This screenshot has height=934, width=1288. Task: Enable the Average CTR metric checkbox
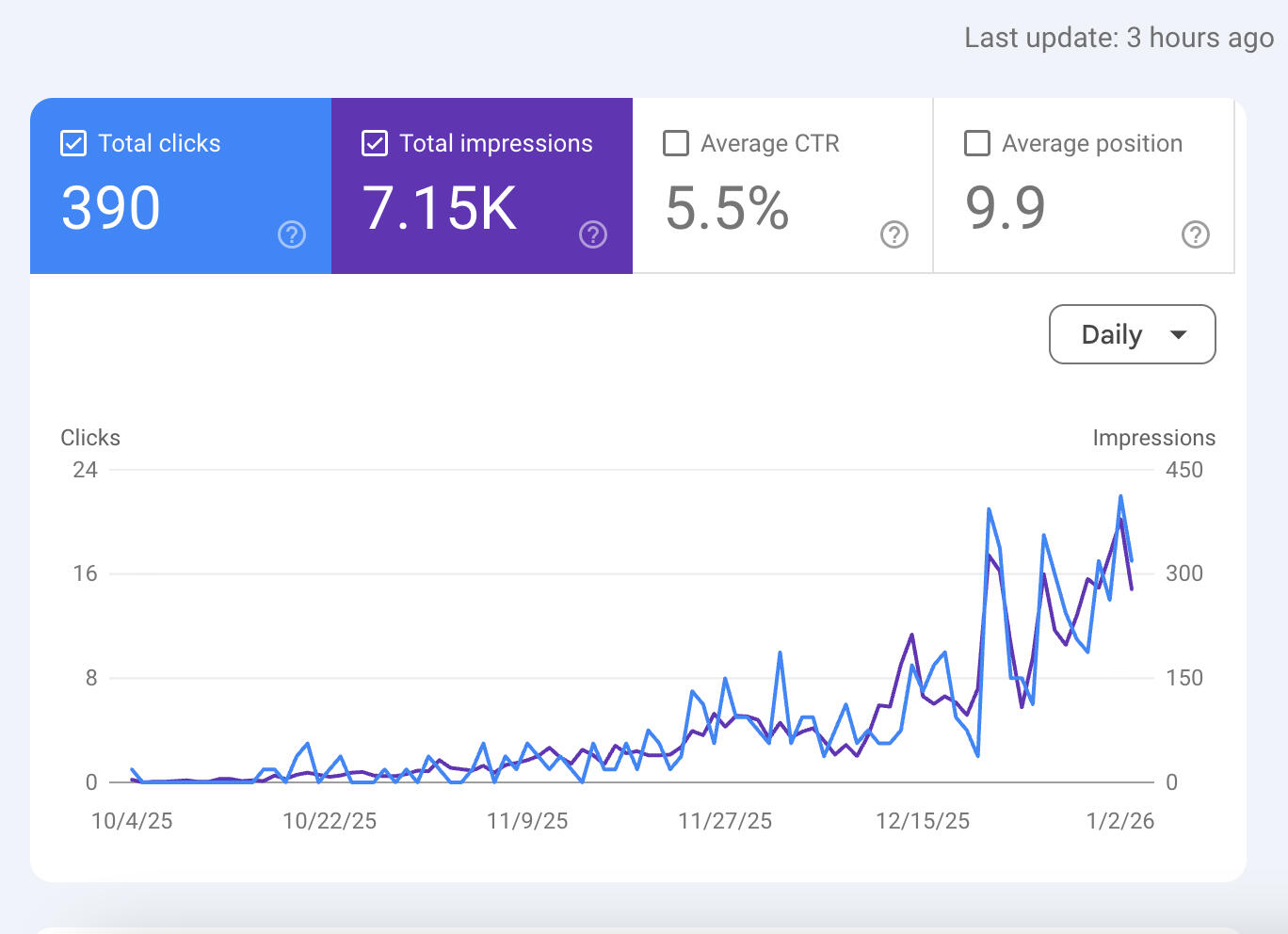tap(675, 143)
